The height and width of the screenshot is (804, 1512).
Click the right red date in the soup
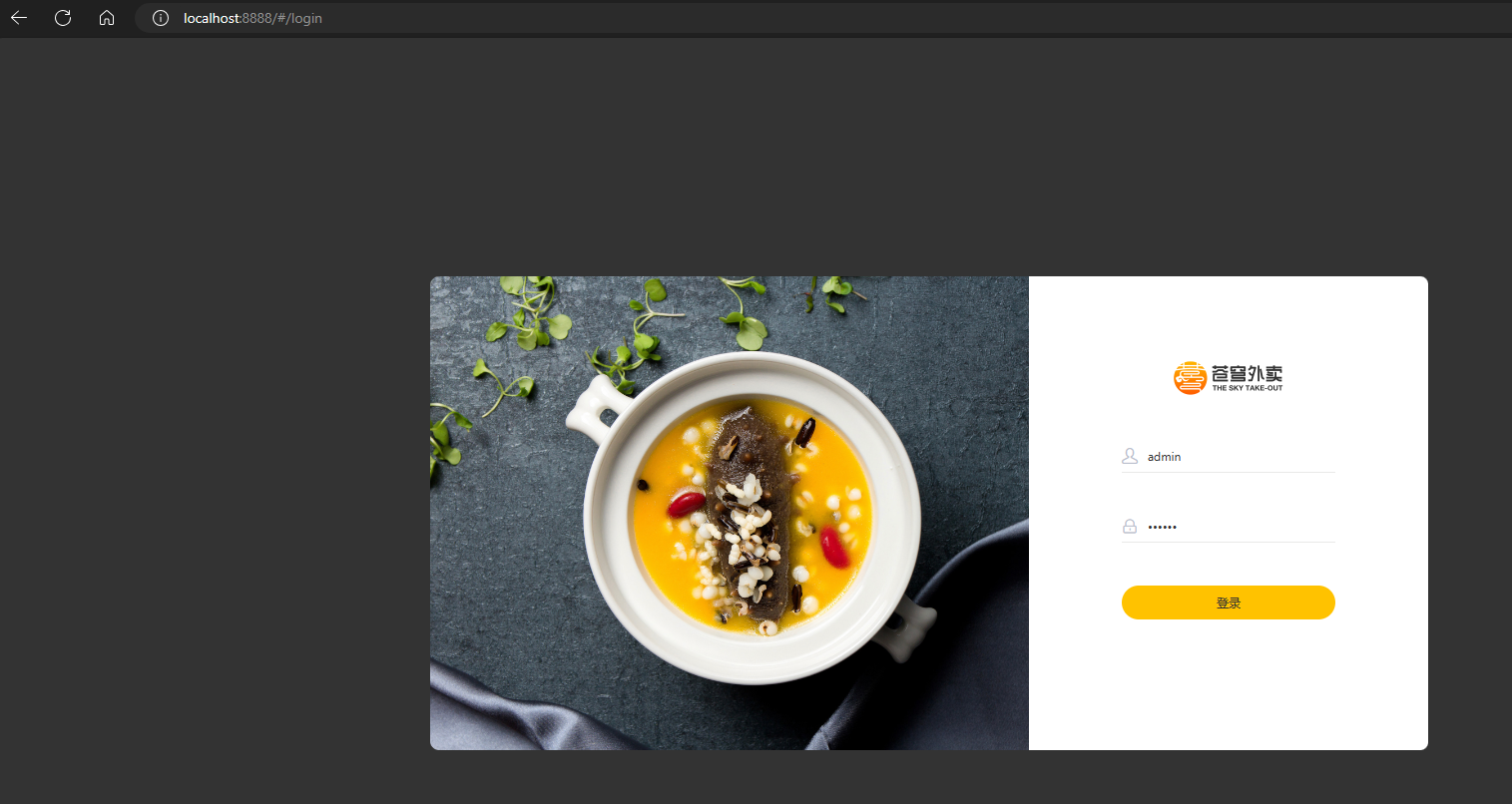pyautogui.click(x=834, y=547)
